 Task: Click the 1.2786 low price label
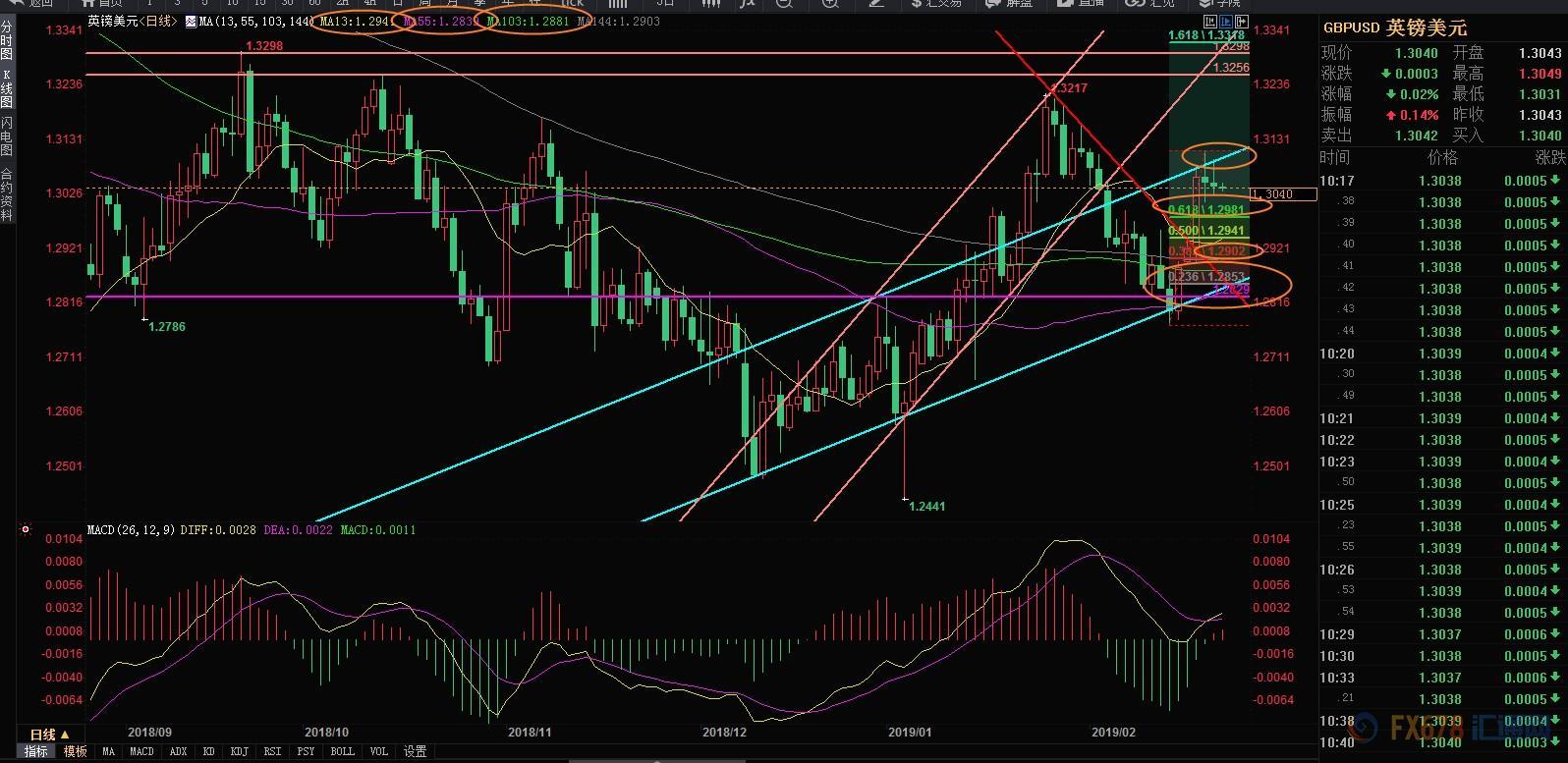[x=166, y=326]
